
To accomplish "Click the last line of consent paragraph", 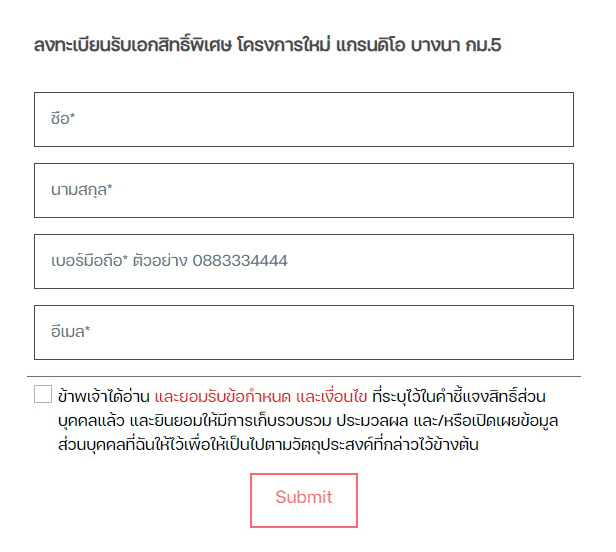I will tap(268, 445).
